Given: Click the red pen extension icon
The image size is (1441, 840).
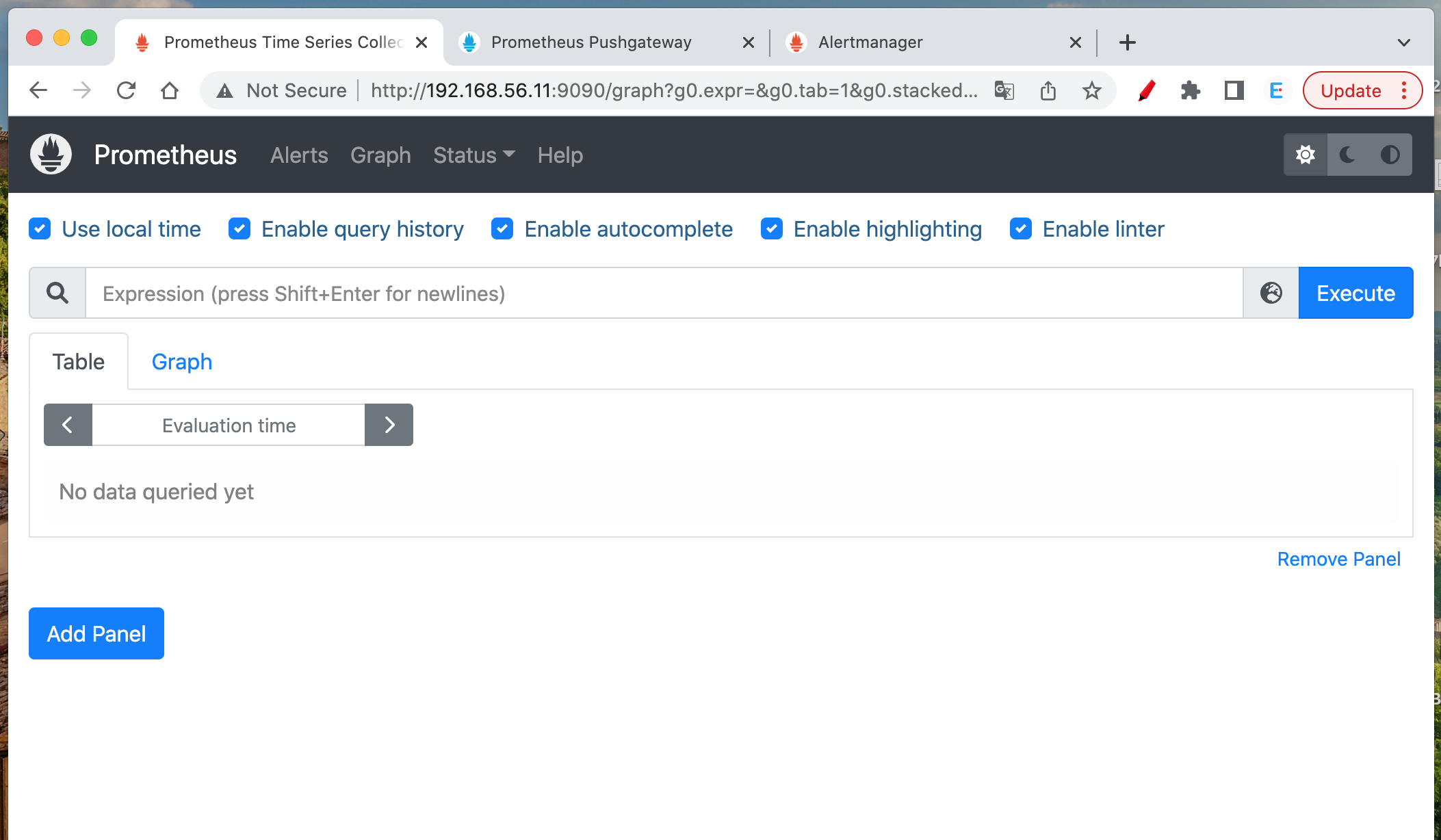Looking at the screenshot, I should pyautogui.click(x=1147, y=90).
